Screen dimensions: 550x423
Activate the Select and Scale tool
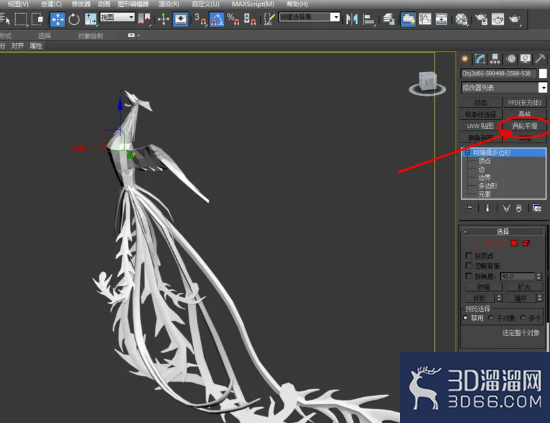pyautogui.click(x=90, y=19)
